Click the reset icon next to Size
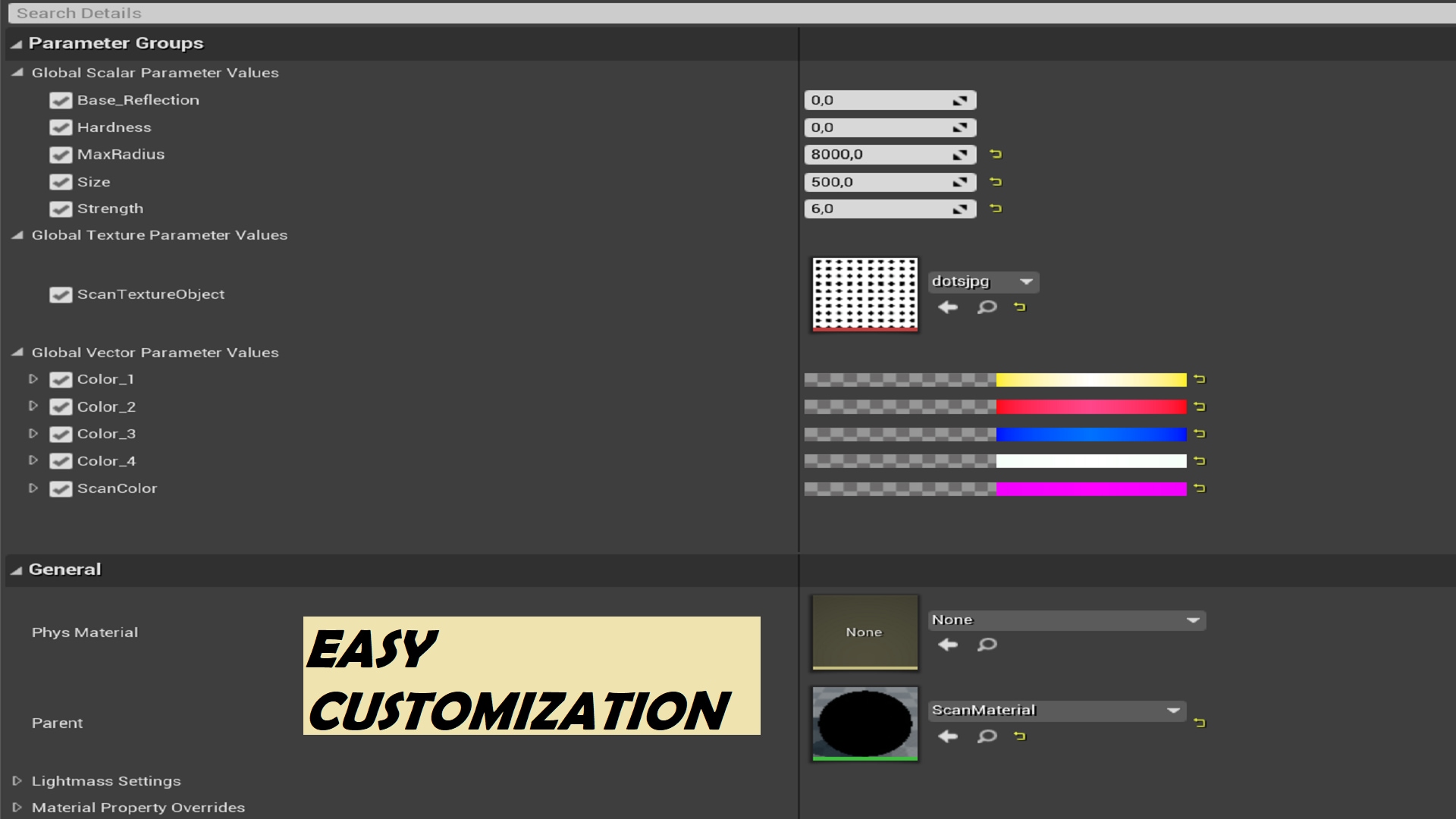Image resolution: width=1456 pixels, height=819 pixels. point(996,181)
